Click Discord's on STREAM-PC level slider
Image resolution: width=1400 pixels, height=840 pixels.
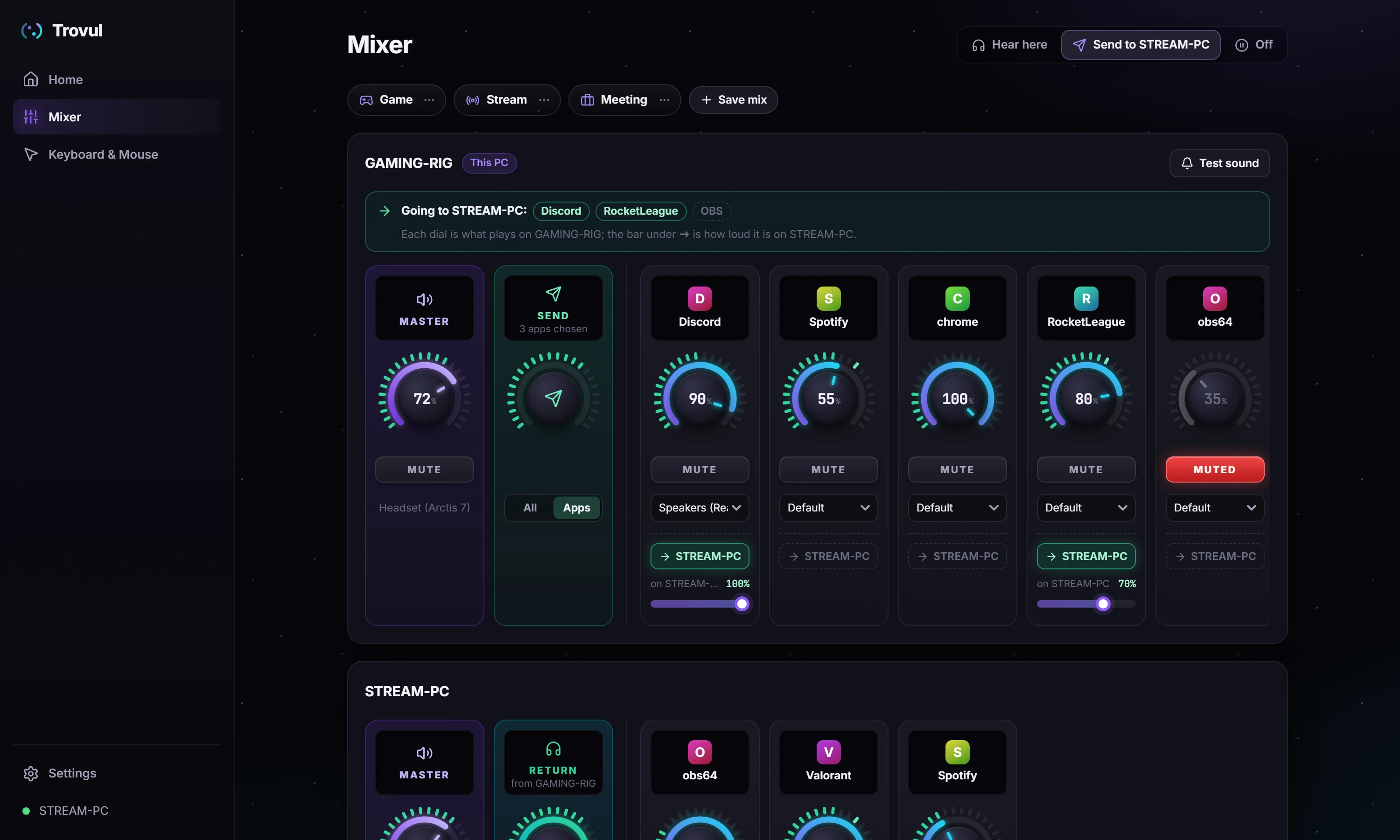point(700,604)
